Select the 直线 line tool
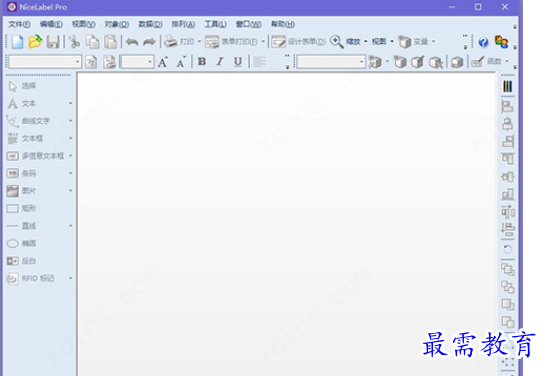 [x=22, y=226]
